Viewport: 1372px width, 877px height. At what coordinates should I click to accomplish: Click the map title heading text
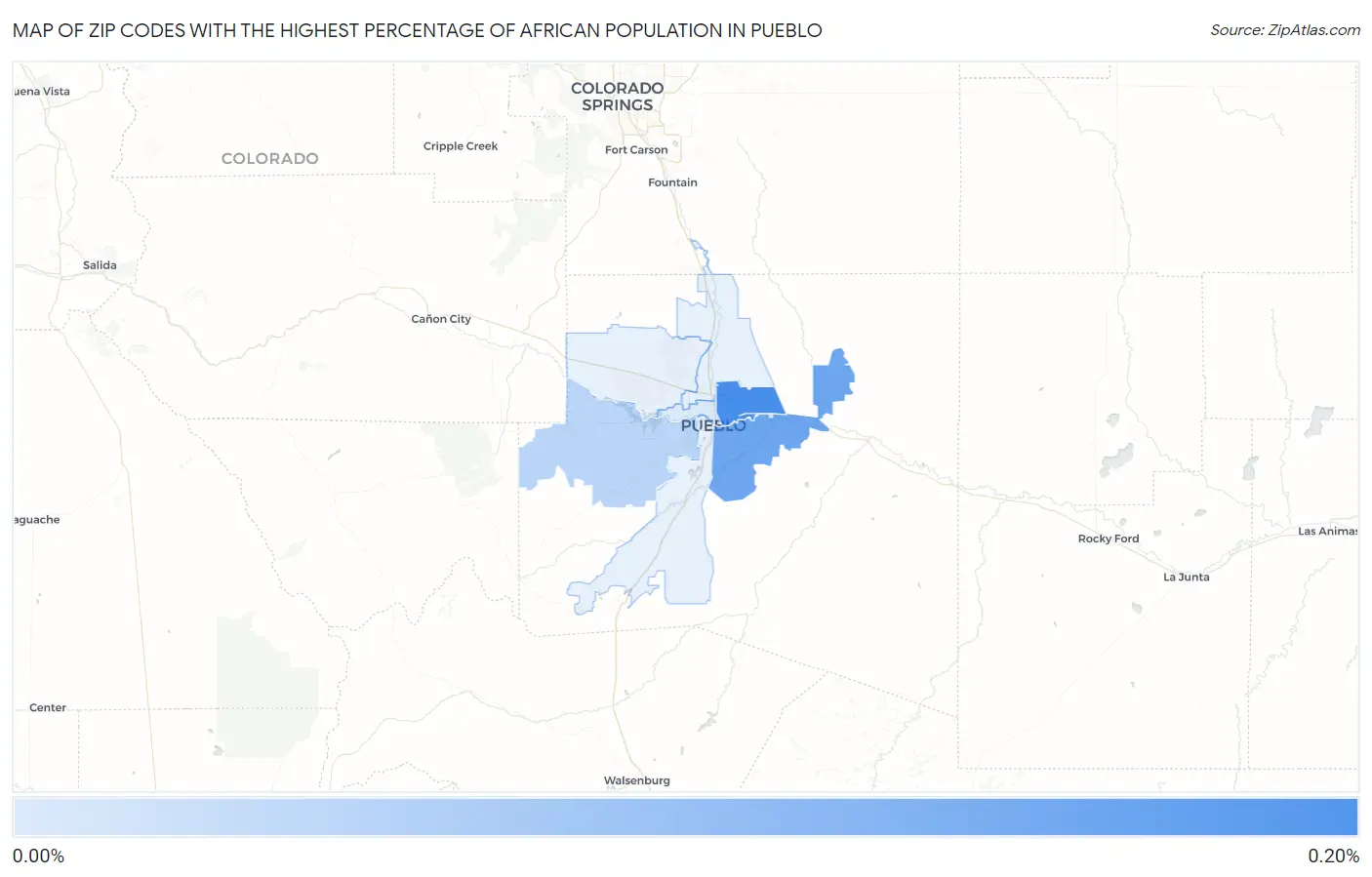point(418,30)
